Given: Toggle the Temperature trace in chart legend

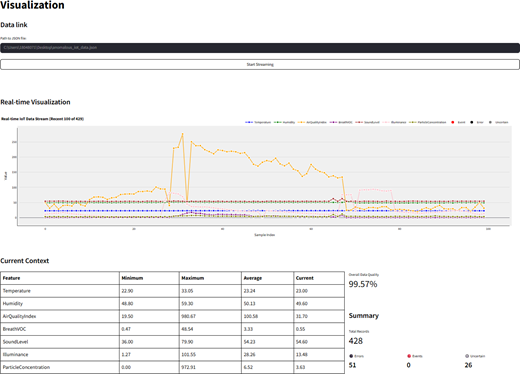Looking at the screenshot, I should click(x=258, y=122).
